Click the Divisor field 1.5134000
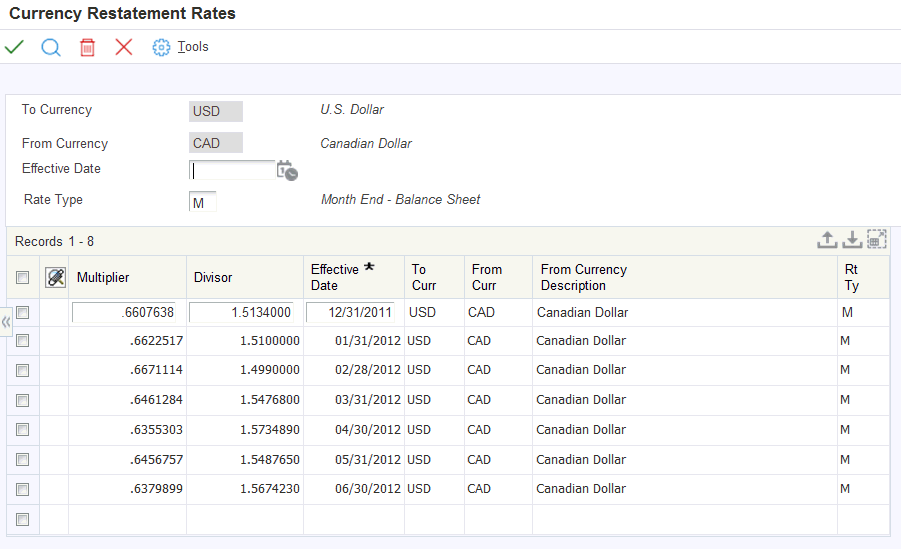The width and height of the screenshot is (901, 549). click(241, 312)
